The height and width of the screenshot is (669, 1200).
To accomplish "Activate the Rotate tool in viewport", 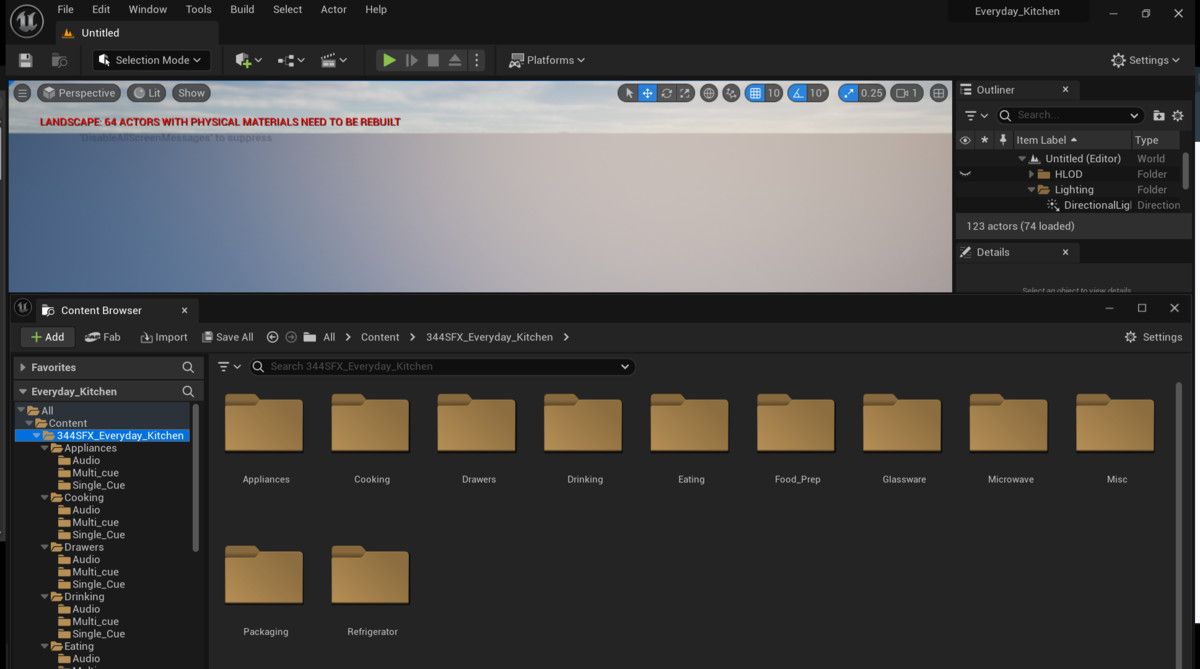I will (x=667, y=93).
